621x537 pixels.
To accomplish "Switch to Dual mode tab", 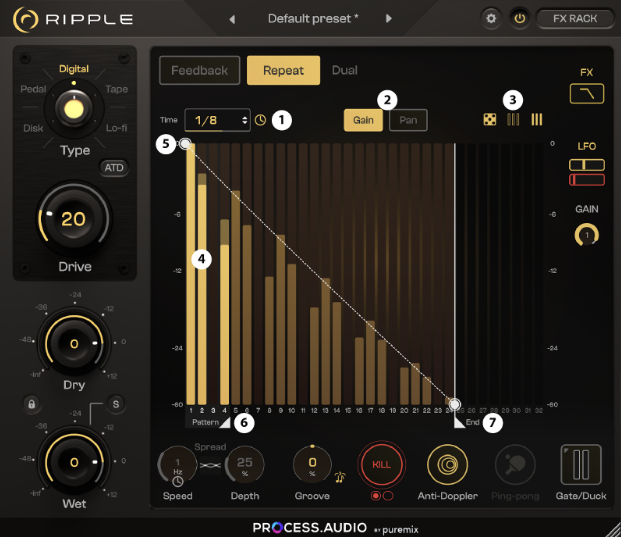I will pyautogui.click(x=345, y=70).
